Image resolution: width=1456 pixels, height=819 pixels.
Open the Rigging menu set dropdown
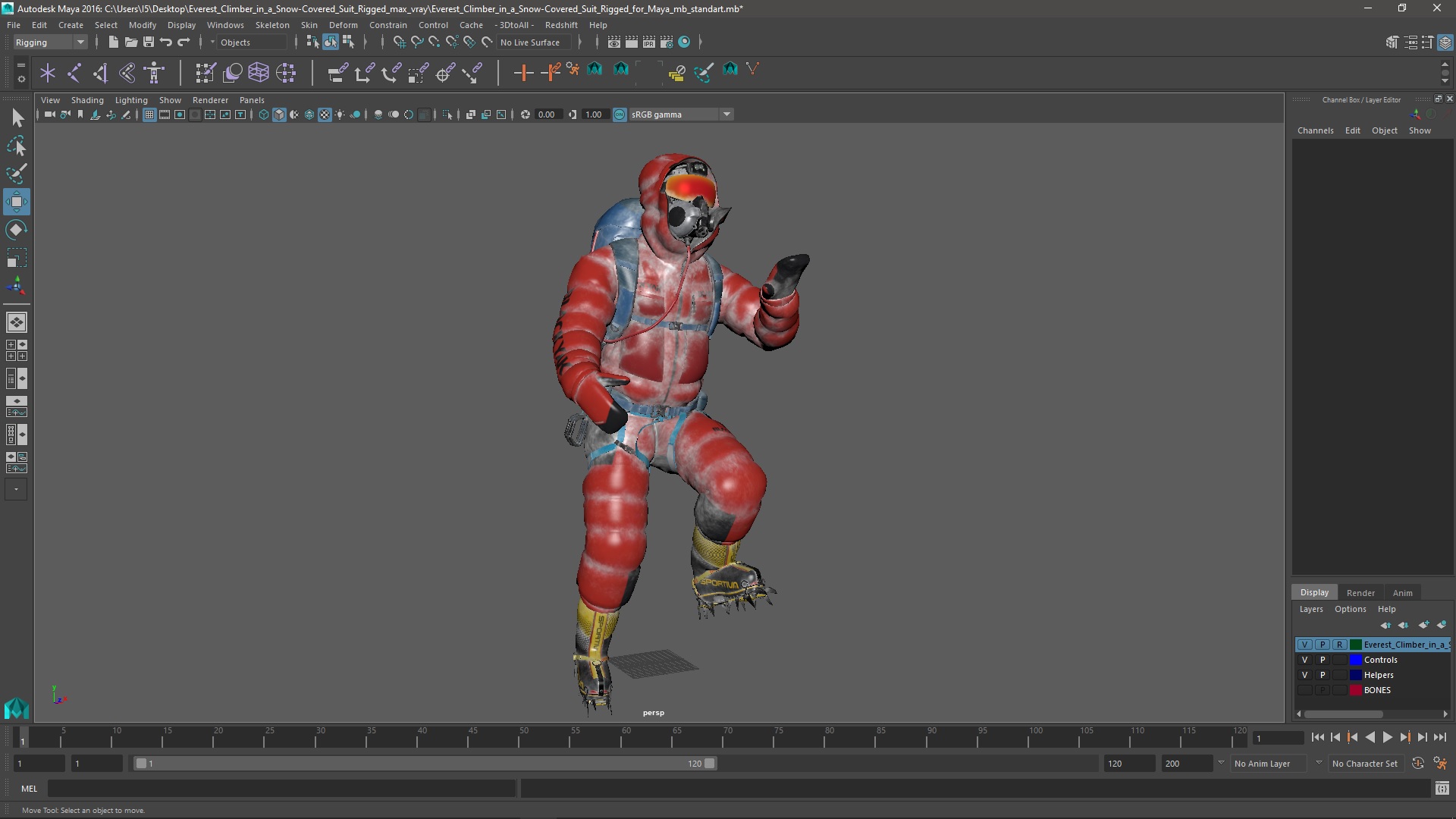pos(50,42)
